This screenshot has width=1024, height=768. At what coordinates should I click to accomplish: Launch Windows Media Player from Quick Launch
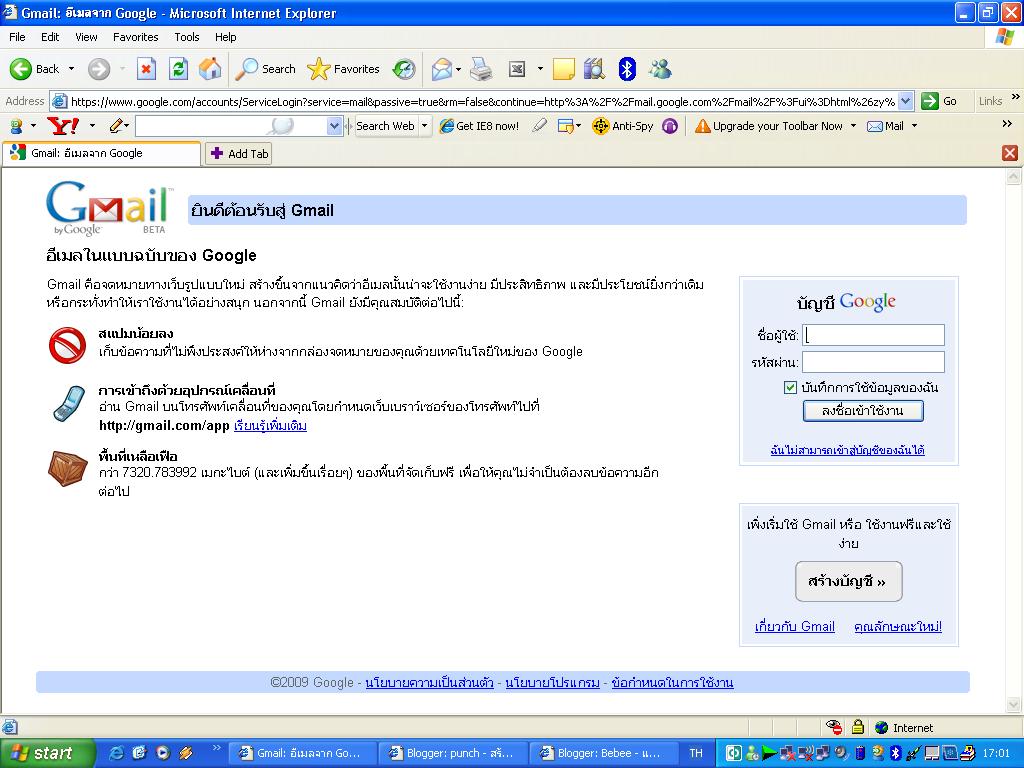(x=163, y=753)
